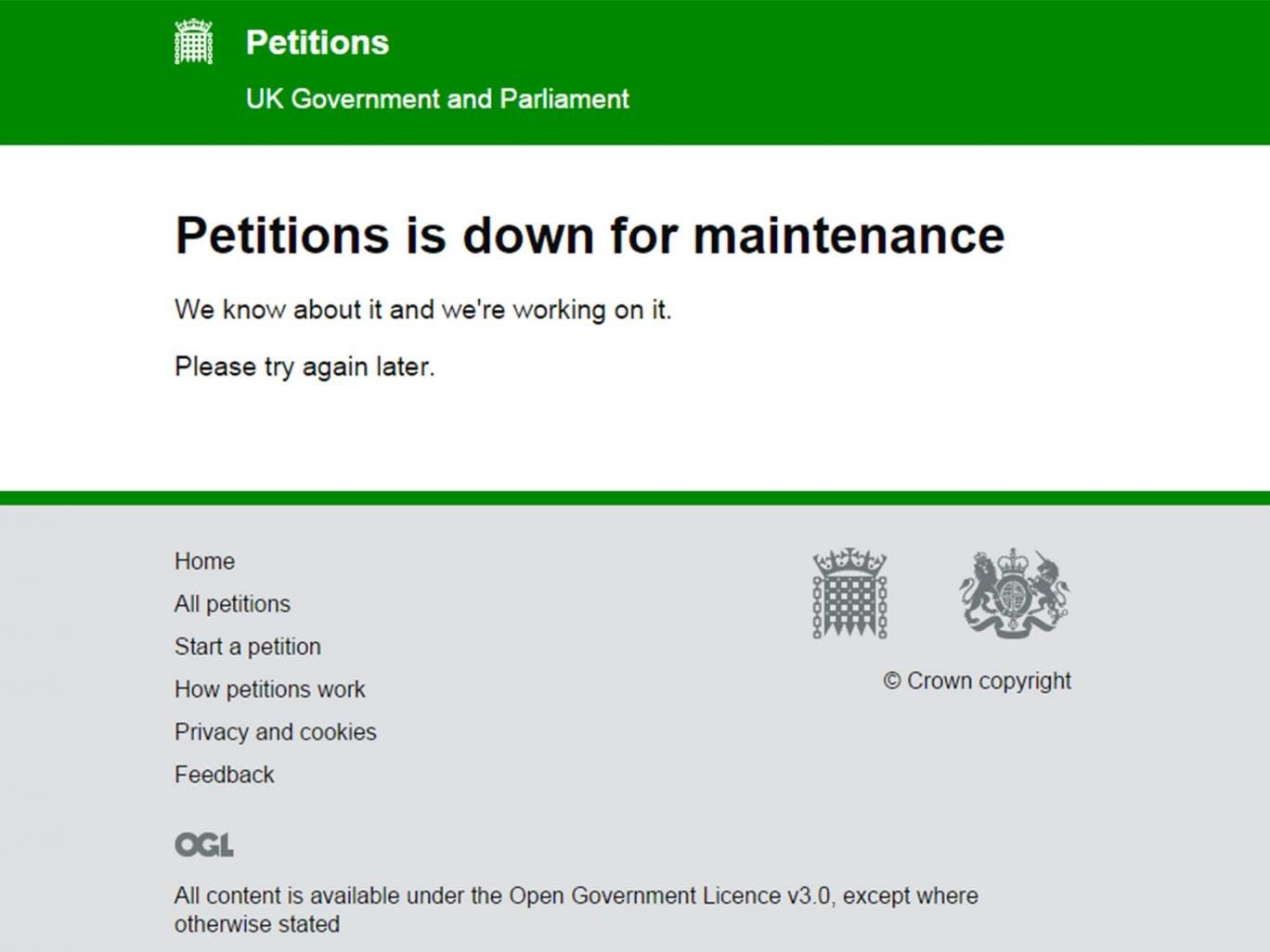Go to the Home footer link
1270x952 pixels.
204,561
